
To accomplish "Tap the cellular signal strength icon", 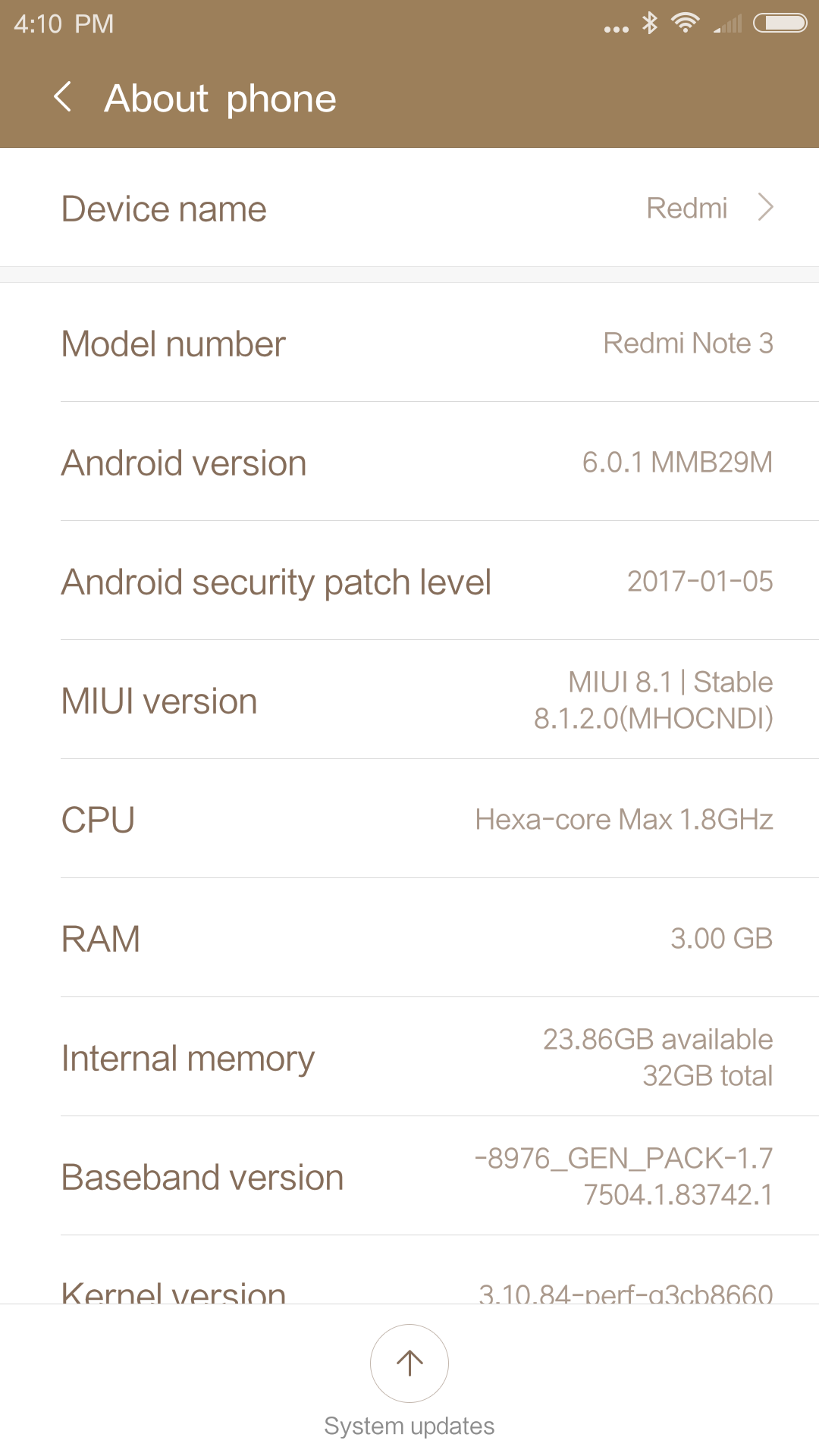I will 728,25.
